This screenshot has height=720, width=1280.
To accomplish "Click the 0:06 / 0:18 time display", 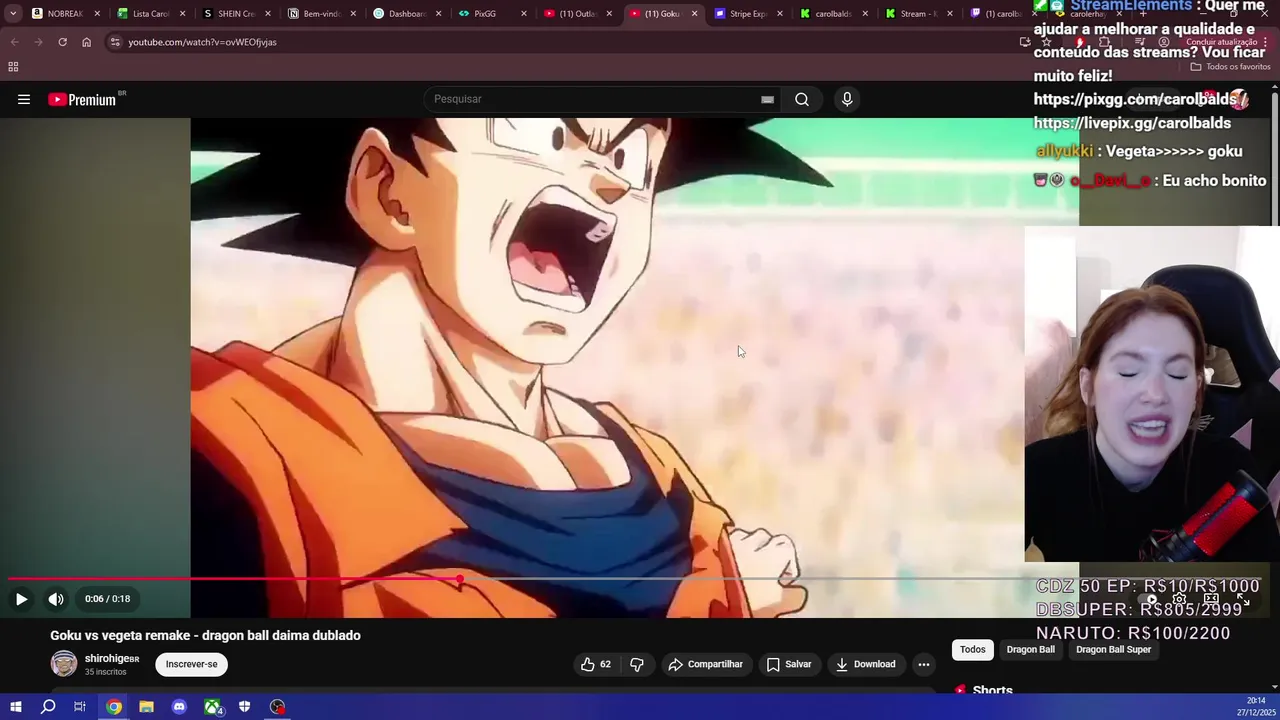I will coord(107,599).
